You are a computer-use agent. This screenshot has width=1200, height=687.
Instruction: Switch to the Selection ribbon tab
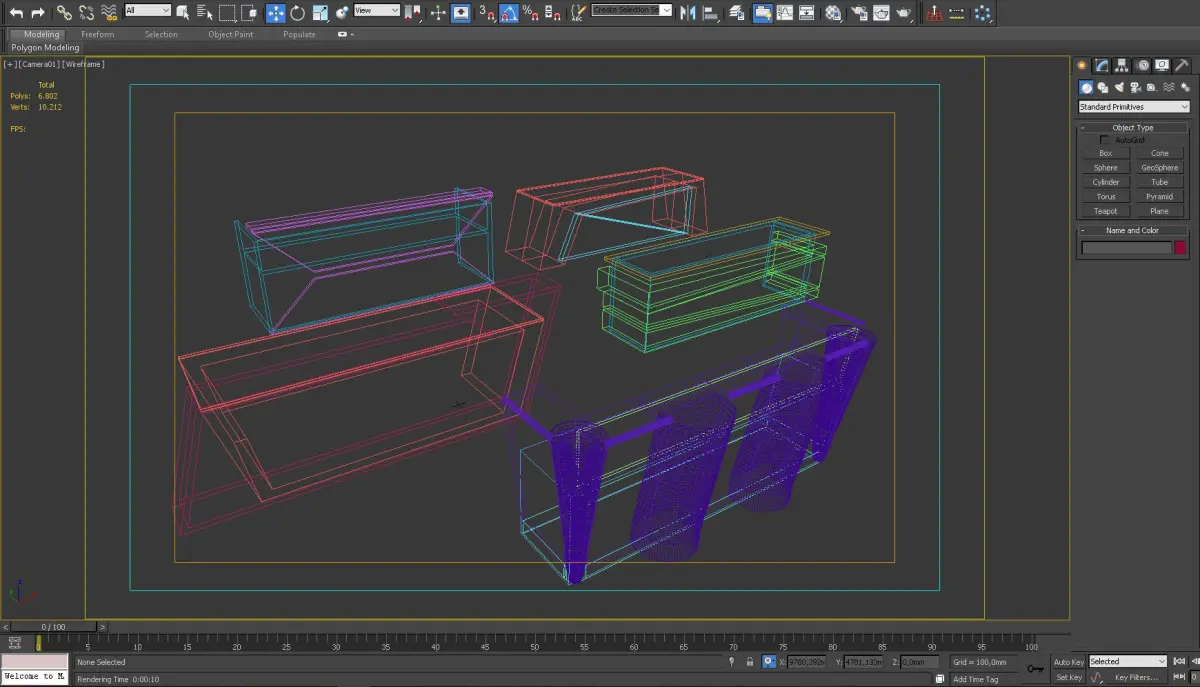[x=161, y=34]
